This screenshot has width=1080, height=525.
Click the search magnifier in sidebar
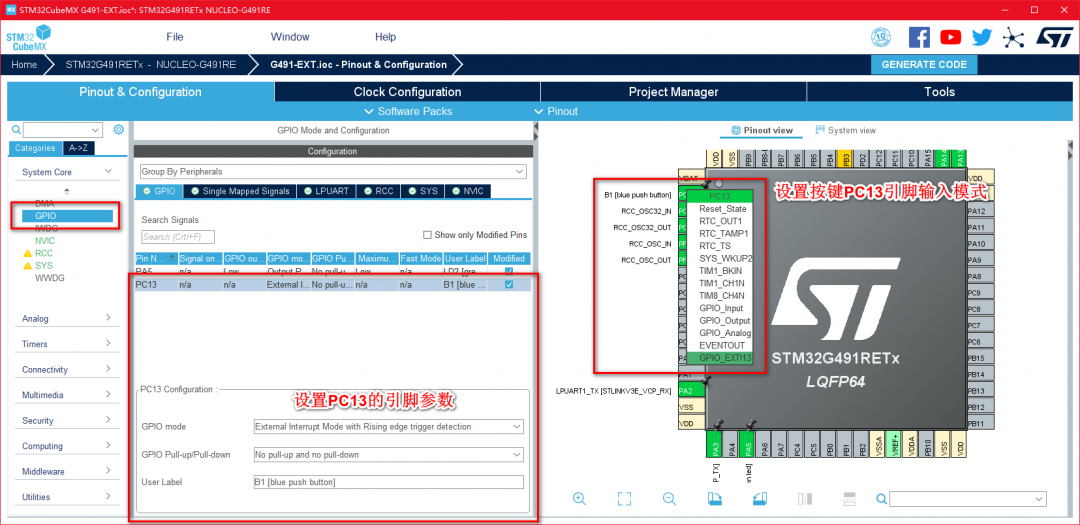[16, 130]
